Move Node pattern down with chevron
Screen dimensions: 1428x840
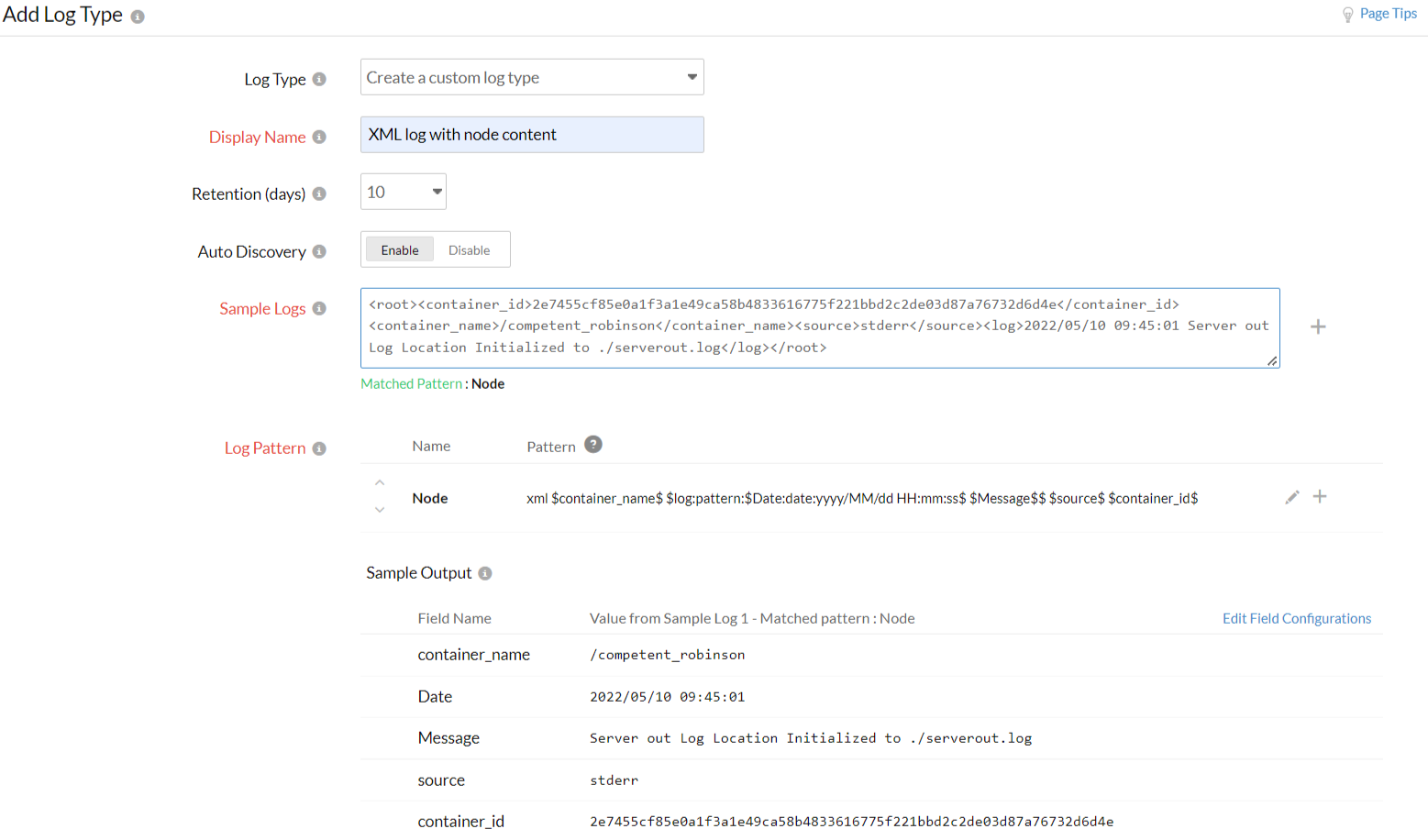pyautogui.click(x=380, y=510)
